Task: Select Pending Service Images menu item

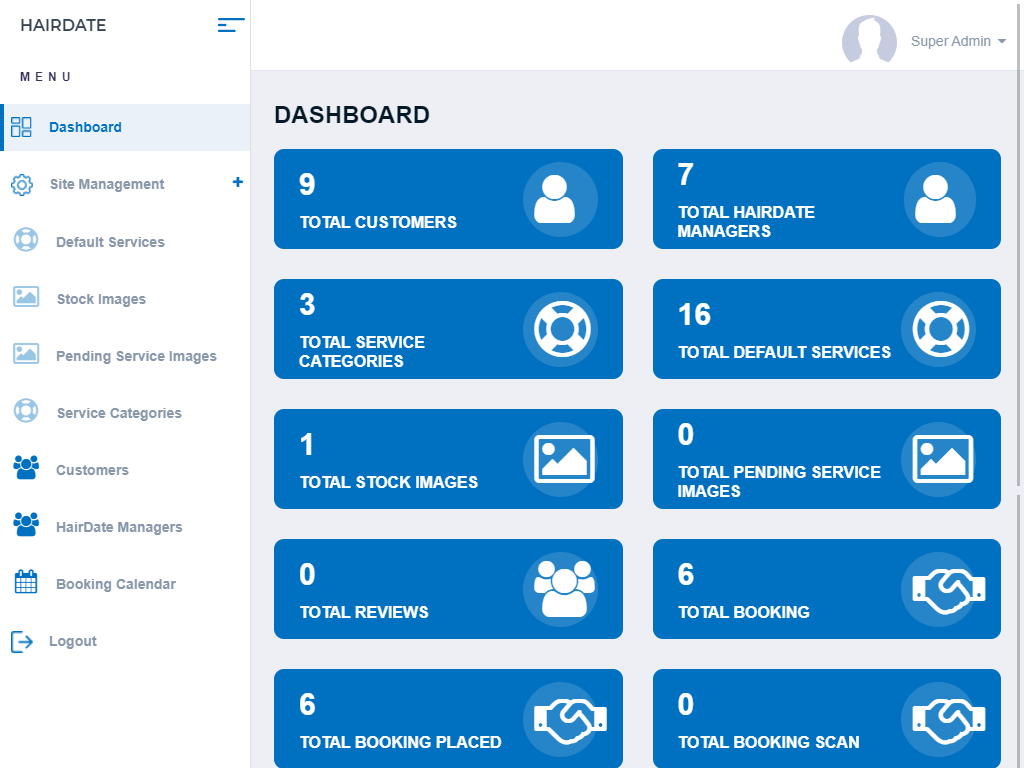Action: pos(136,356)
